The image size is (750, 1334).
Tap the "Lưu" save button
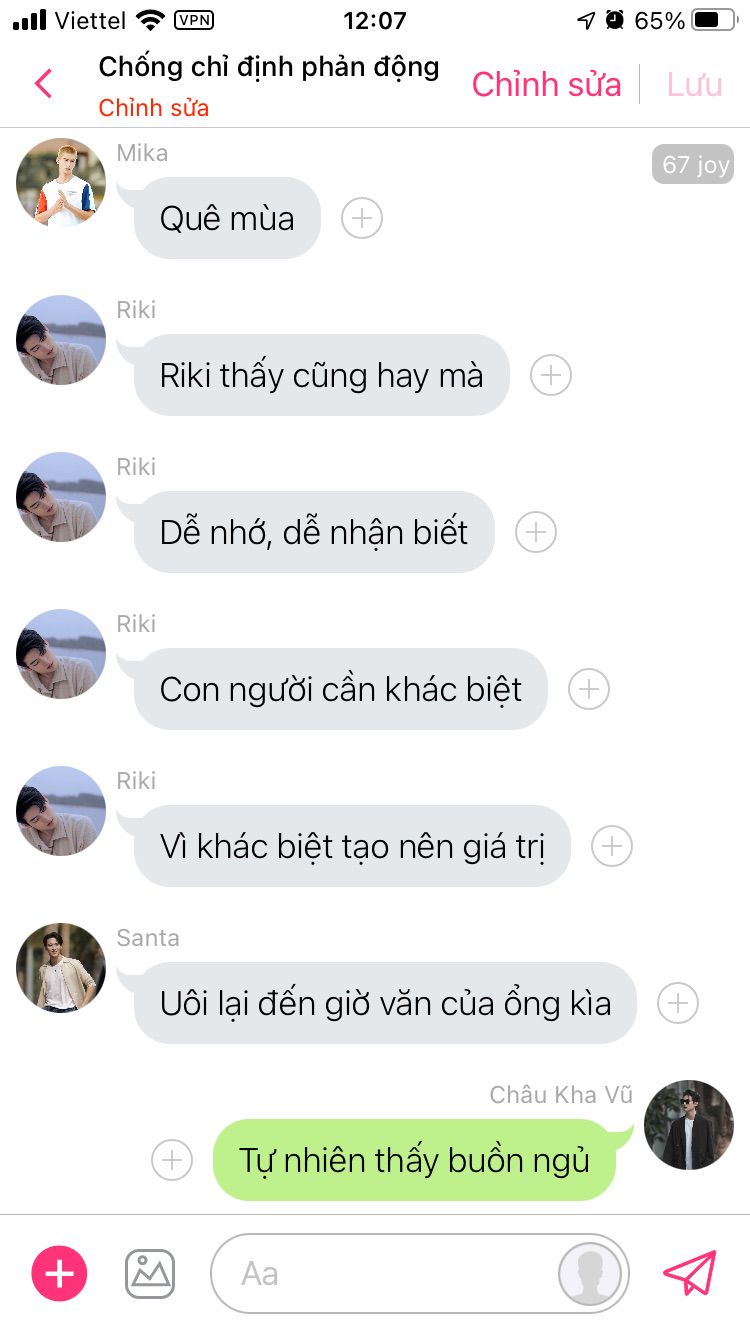point(695,85)
